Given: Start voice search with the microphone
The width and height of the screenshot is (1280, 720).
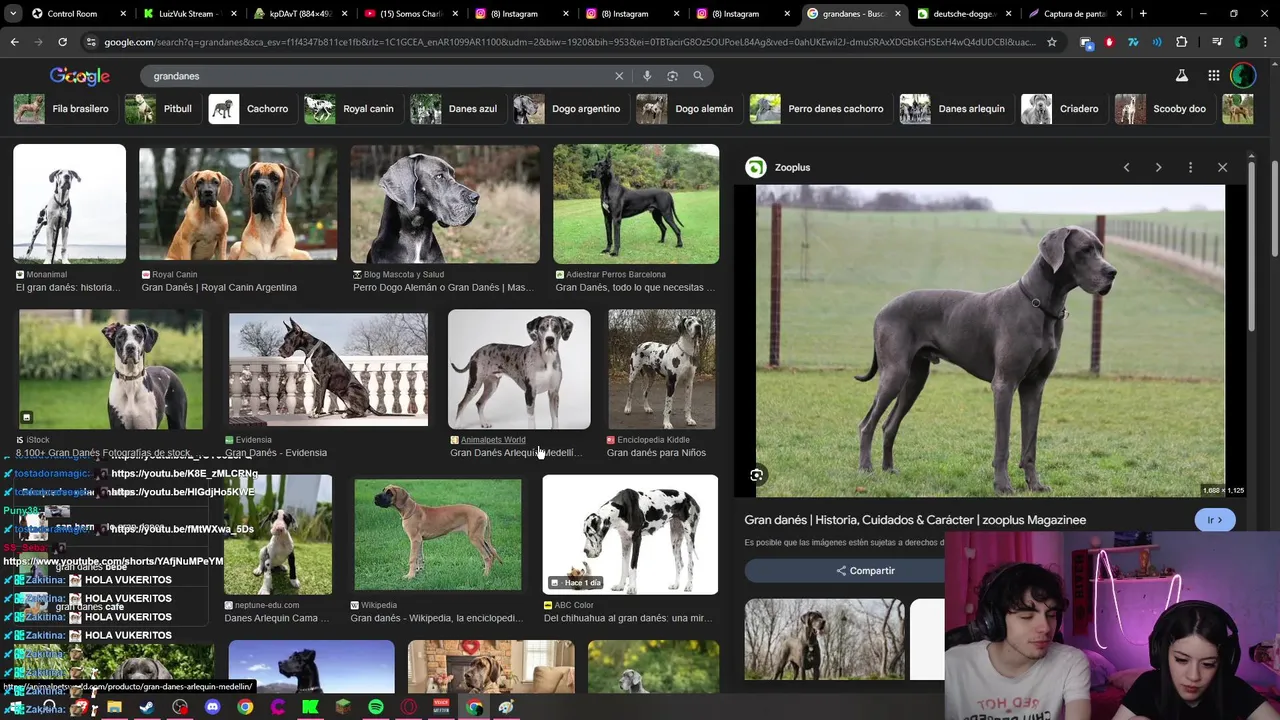Looking at the screenshot, I should (x=647, y=76).
